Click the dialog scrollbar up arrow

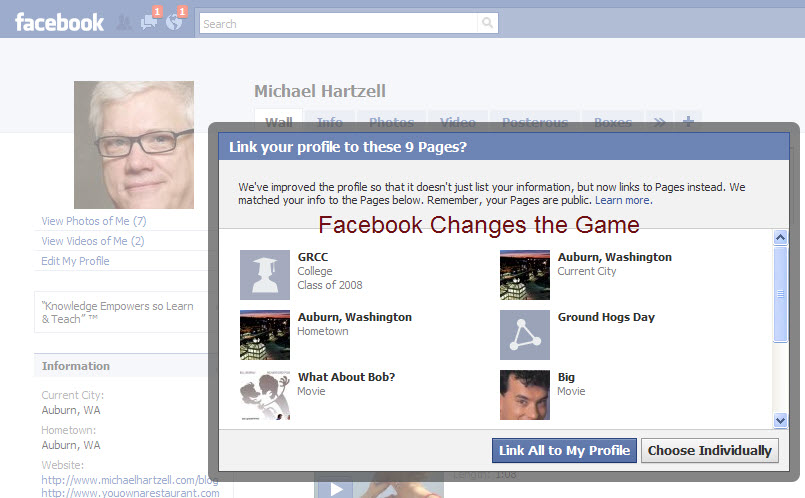[x=780, y=237]
